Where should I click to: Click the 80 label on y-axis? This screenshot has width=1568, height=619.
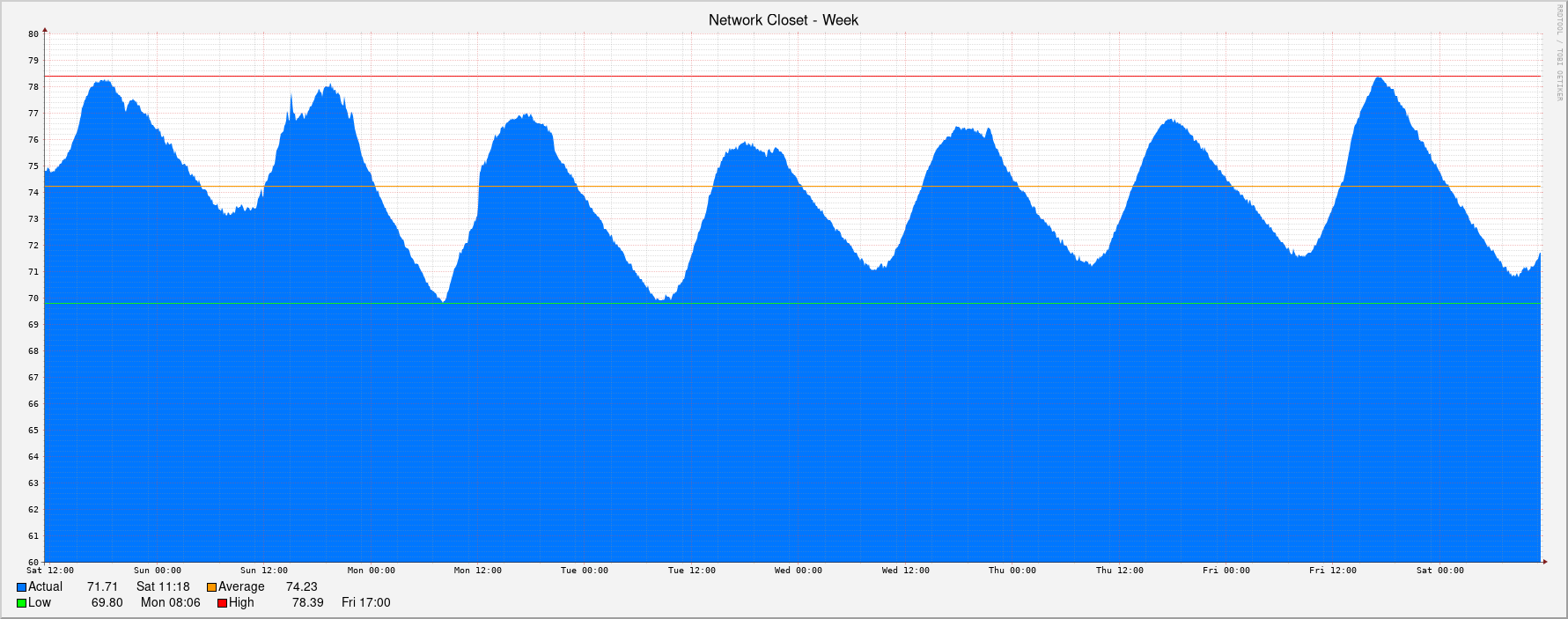[x=33, y=34]
